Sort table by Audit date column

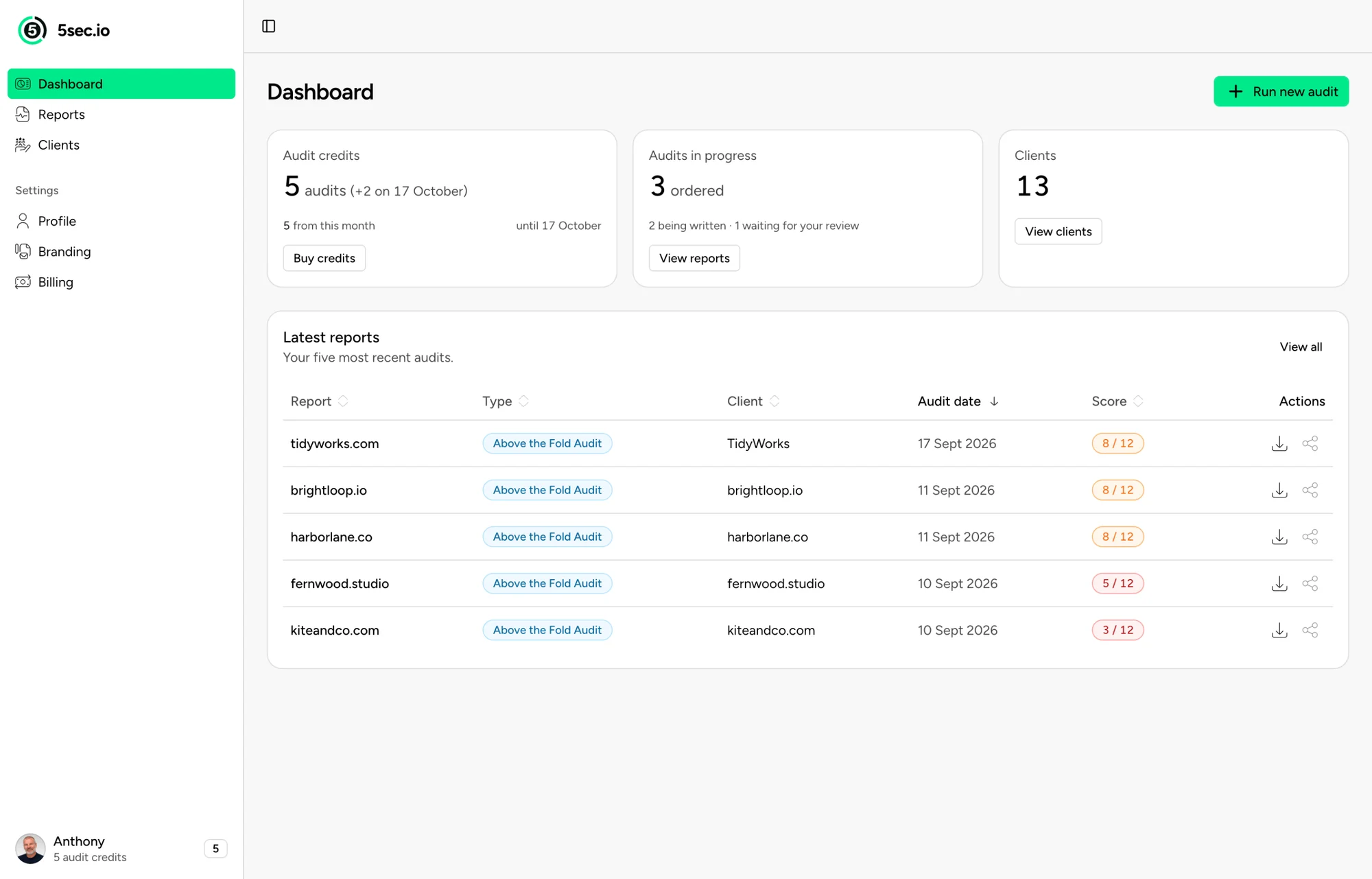coord(958,401)
